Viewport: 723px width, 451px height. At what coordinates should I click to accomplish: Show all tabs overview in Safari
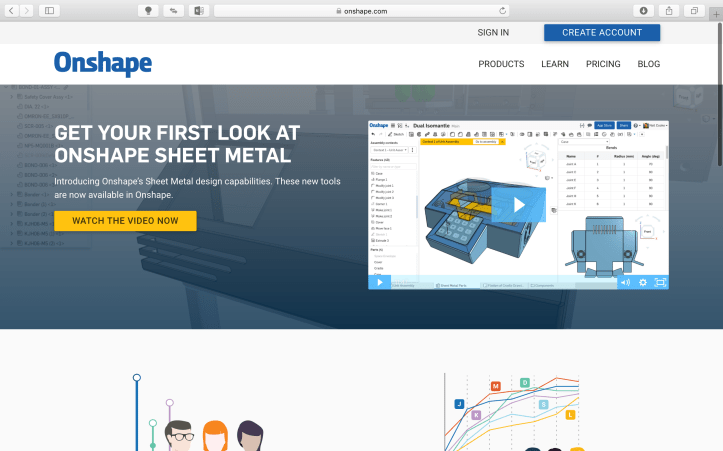[x=693, y=10]
